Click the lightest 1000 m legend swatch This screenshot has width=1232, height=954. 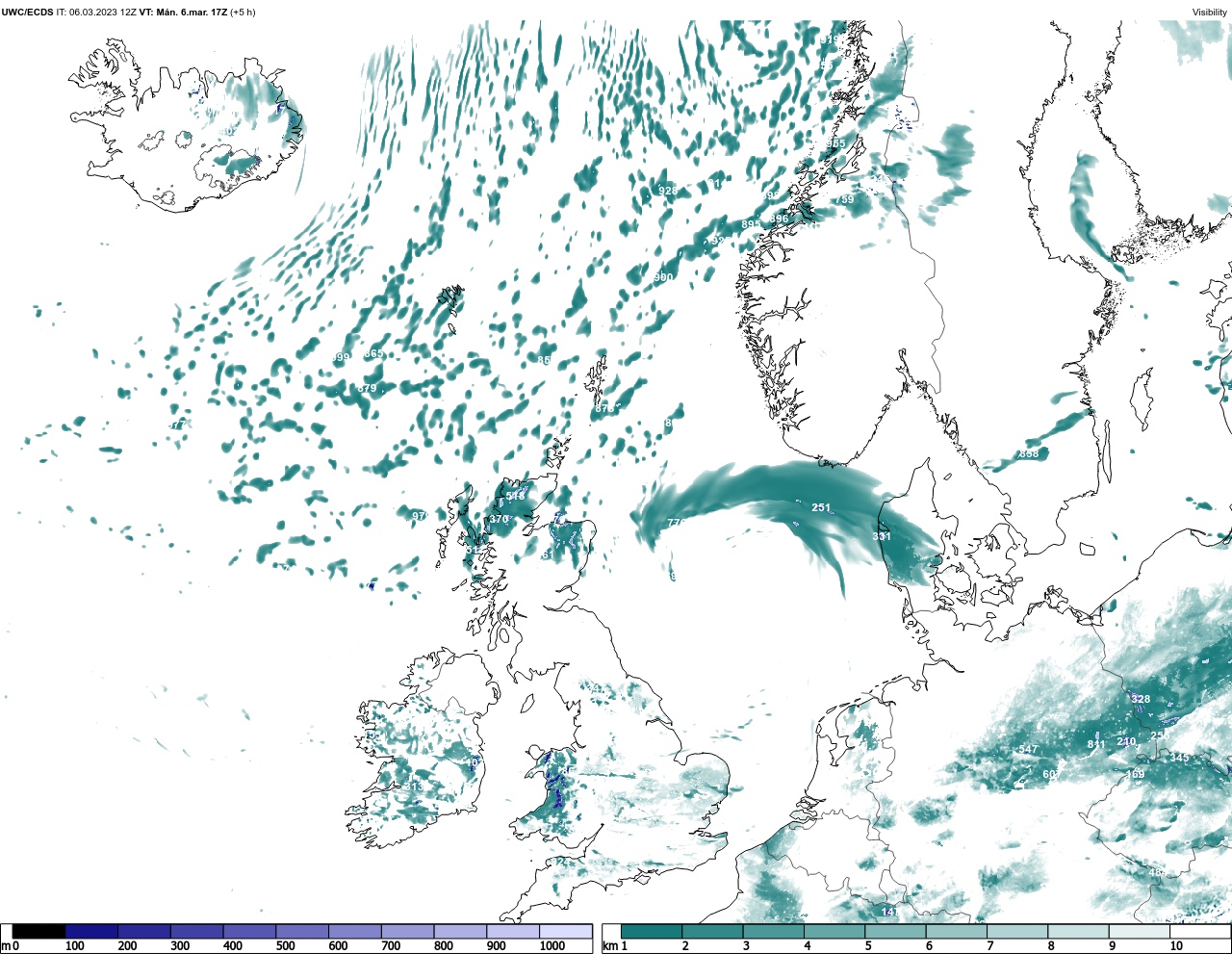(565, 931)
